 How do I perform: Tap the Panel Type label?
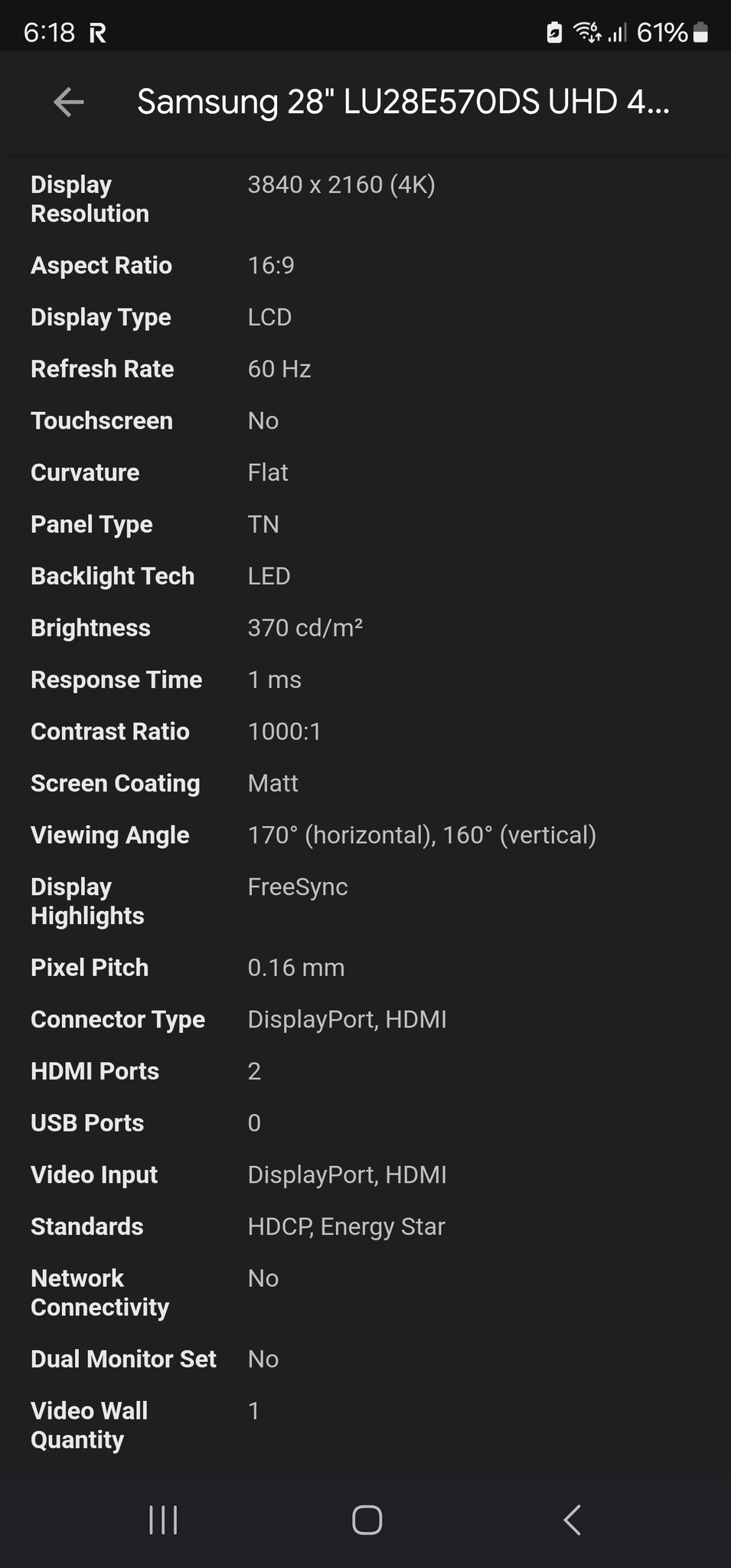92,524
